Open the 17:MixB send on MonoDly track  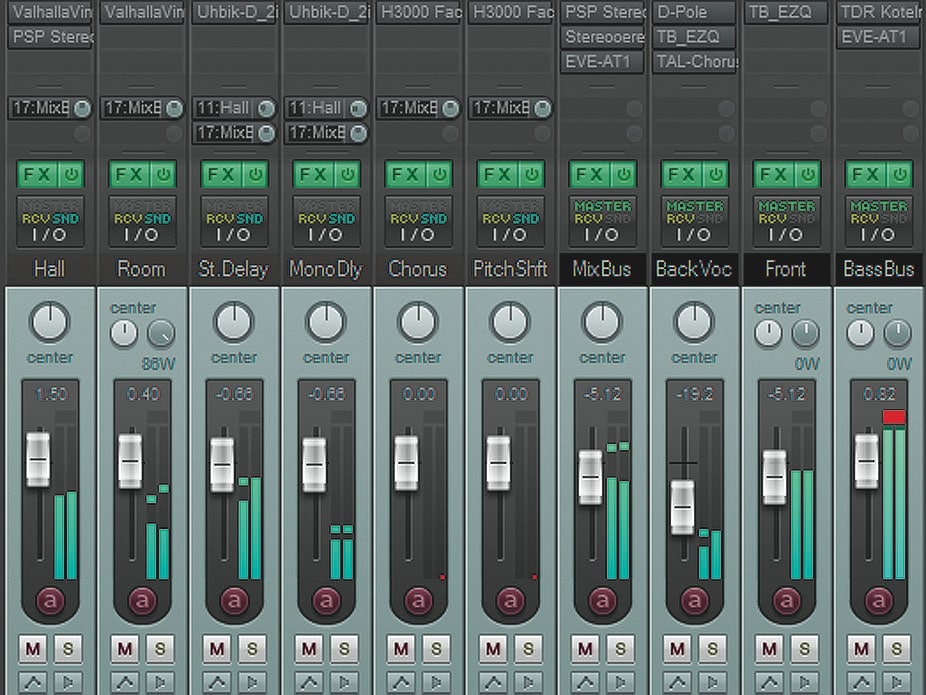(317, 133)
